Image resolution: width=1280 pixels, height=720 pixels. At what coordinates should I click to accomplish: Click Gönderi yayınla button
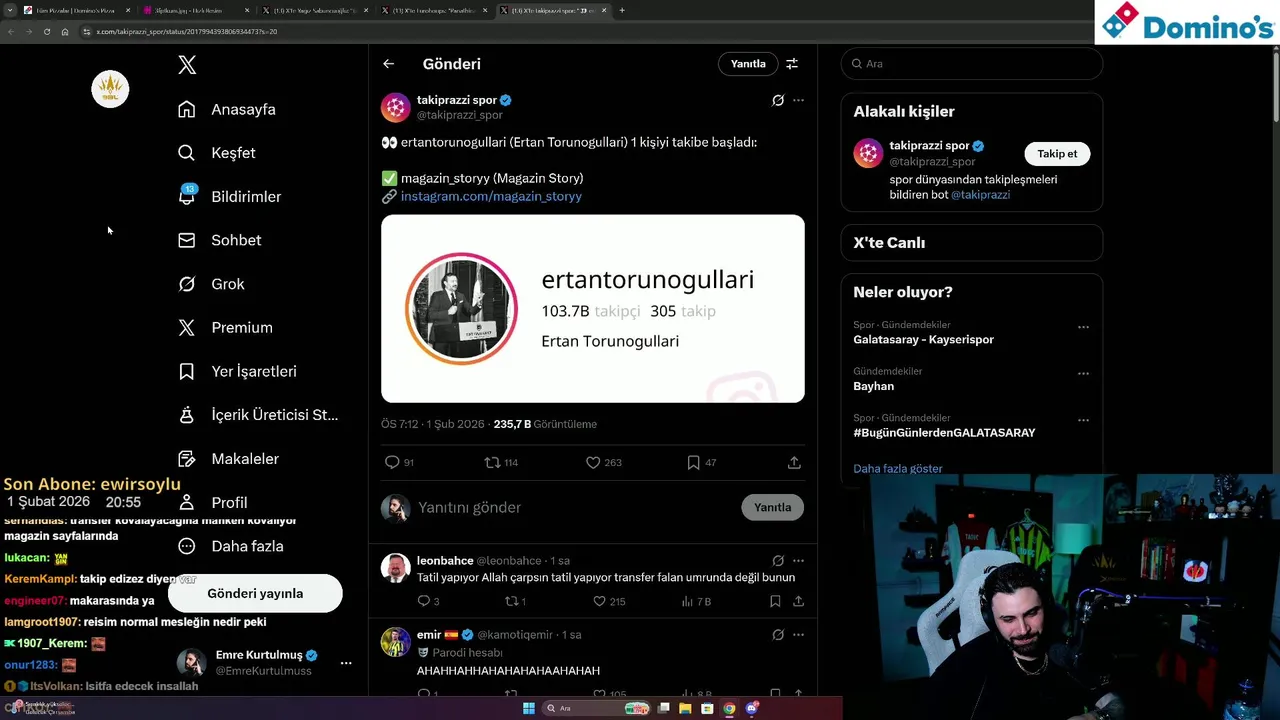pyautogui.click(x=255, y=593)
